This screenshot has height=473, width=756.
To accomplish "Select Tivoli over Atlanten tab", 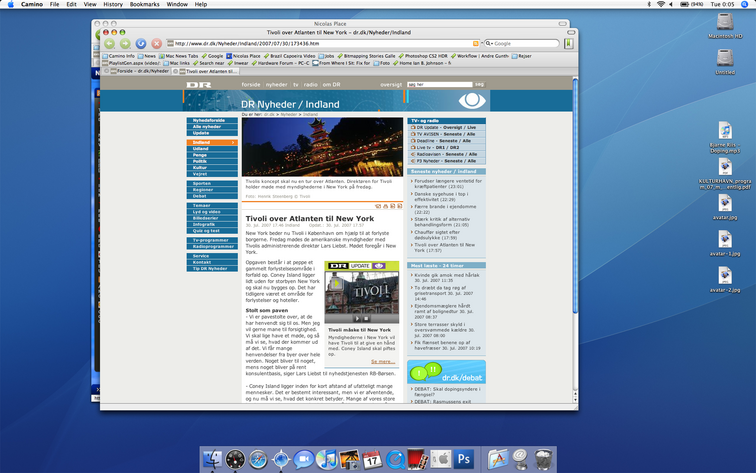I will (x=209, y=71).
